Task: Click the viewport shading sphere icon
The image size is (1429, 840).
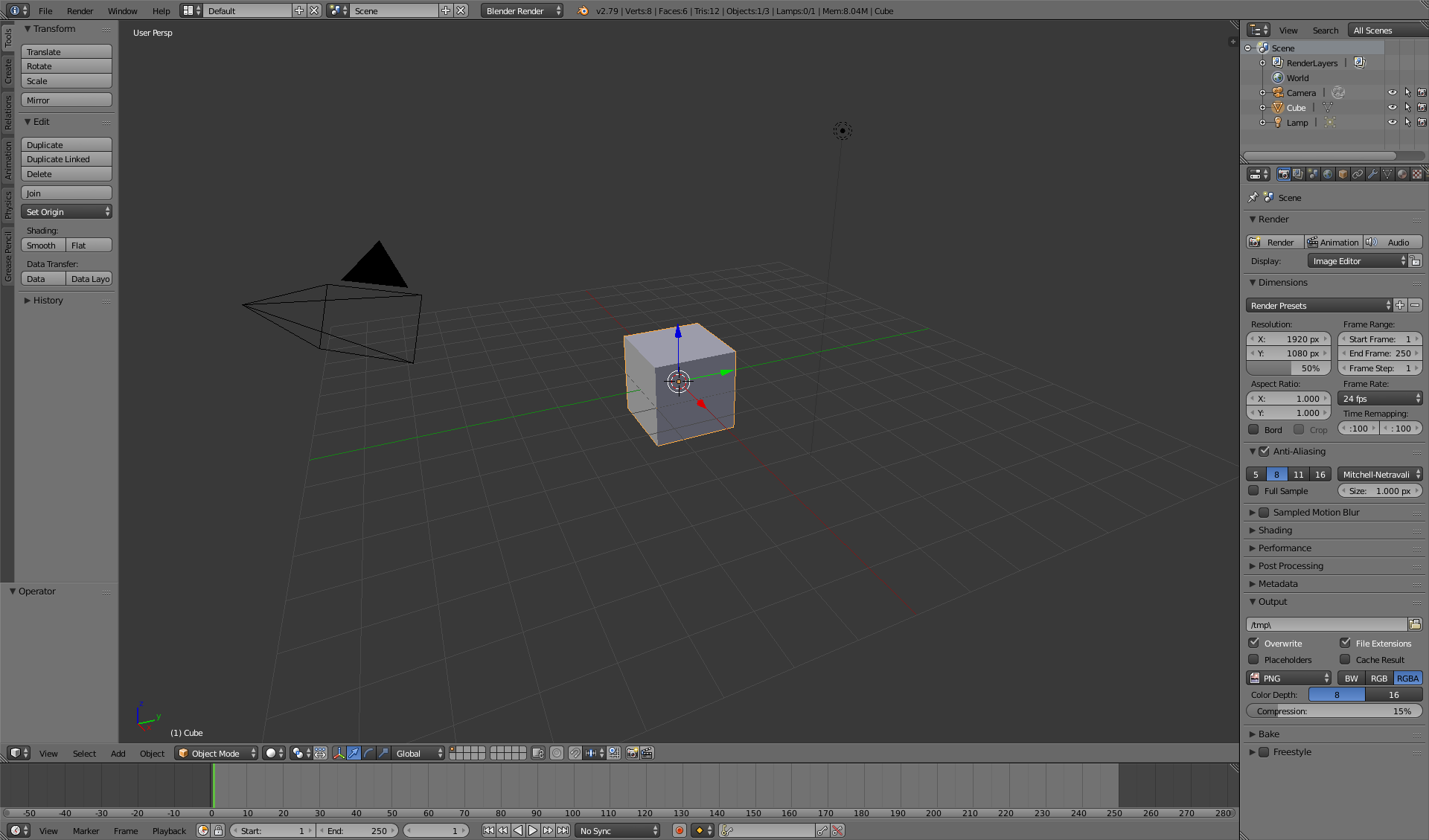Action: (x=272, y=753)
